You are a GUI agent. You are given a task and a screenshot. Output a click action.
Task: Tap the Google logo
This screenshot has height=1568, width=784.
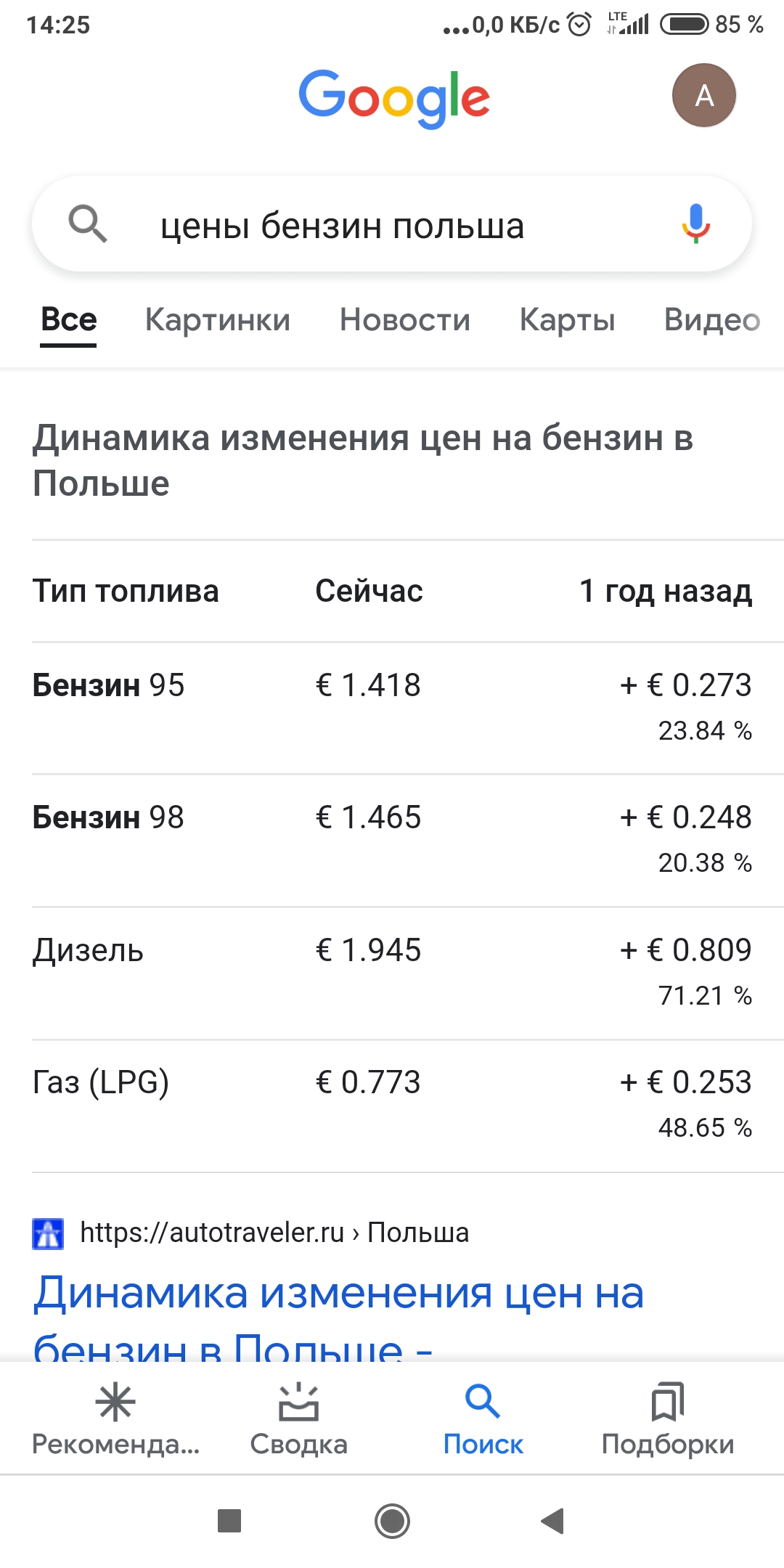394,97
